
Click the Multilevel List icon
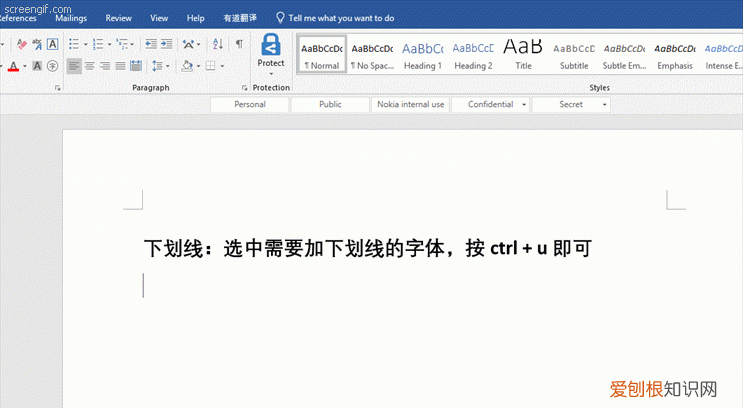(x=122, y=44)
